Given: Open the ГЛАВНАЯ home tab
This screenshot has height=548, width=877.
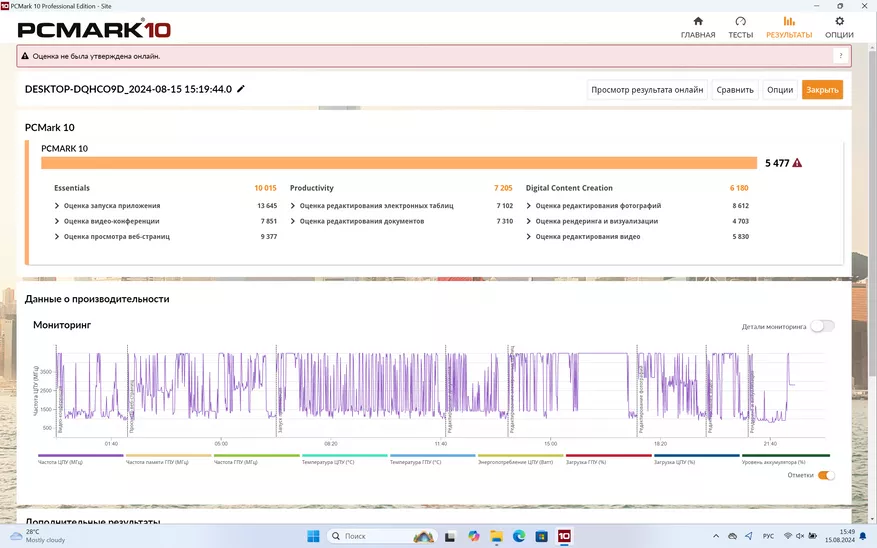Looking at the screenshot, I should pos(697,27).
